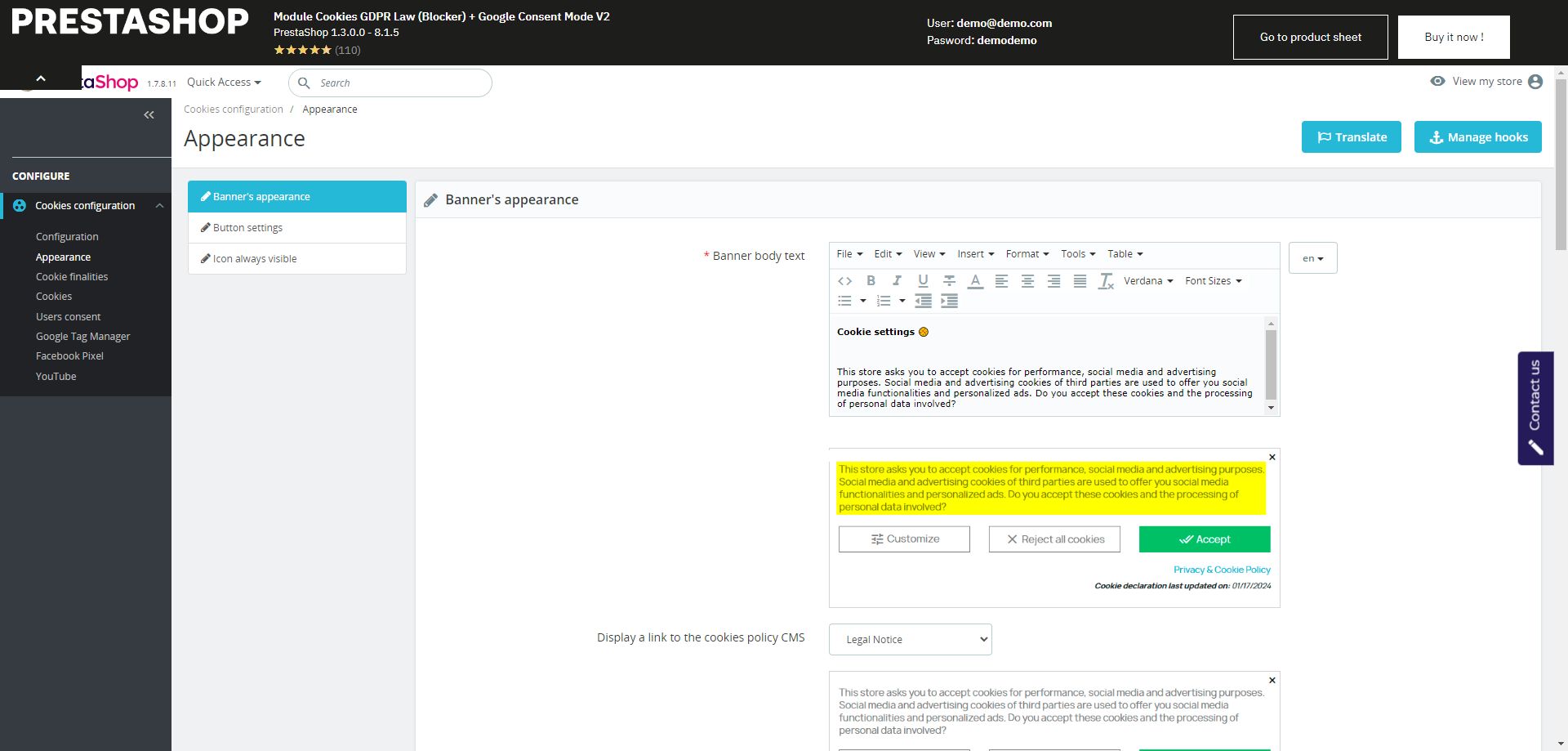Insert a bullet list
This screenshot has height=751, width=1568.
[844, 301]
